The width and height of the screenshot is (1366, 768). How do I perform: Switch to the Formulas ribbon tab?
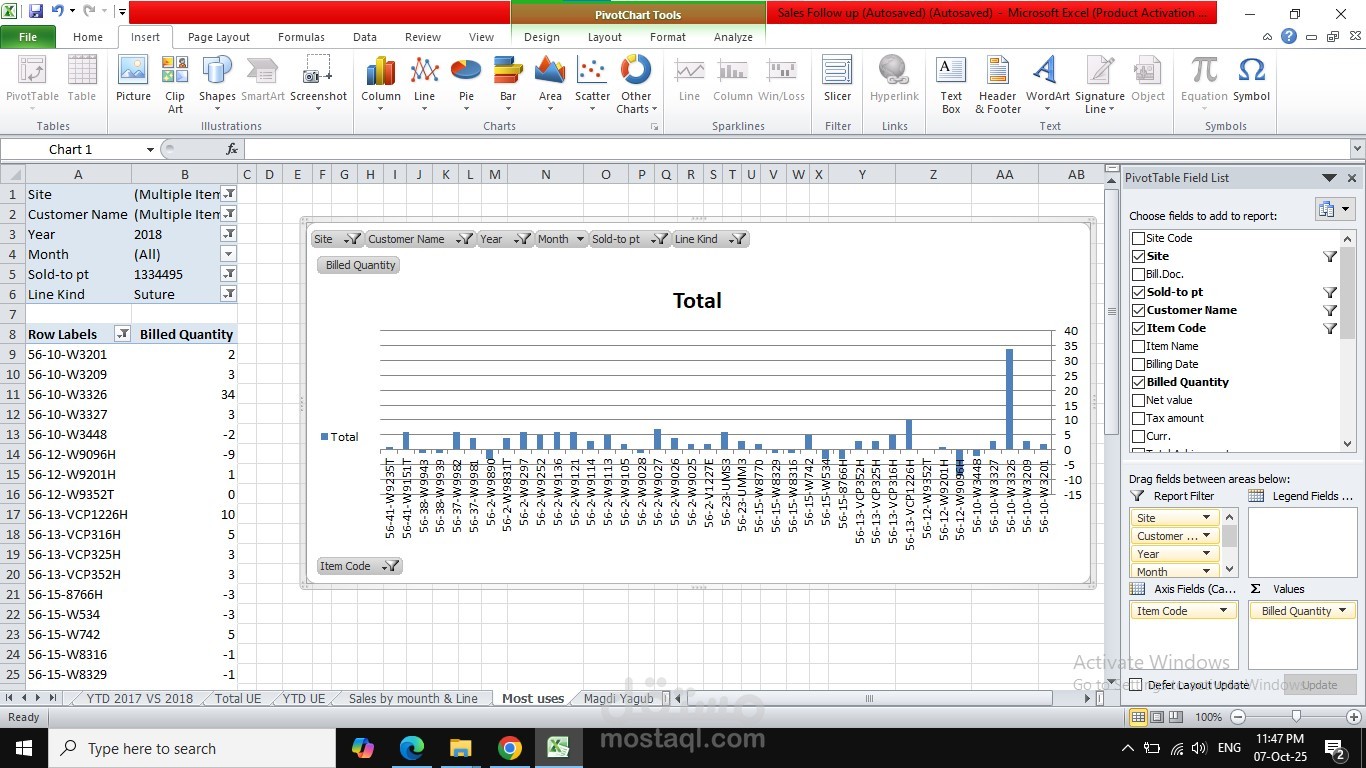pos(301,37)
